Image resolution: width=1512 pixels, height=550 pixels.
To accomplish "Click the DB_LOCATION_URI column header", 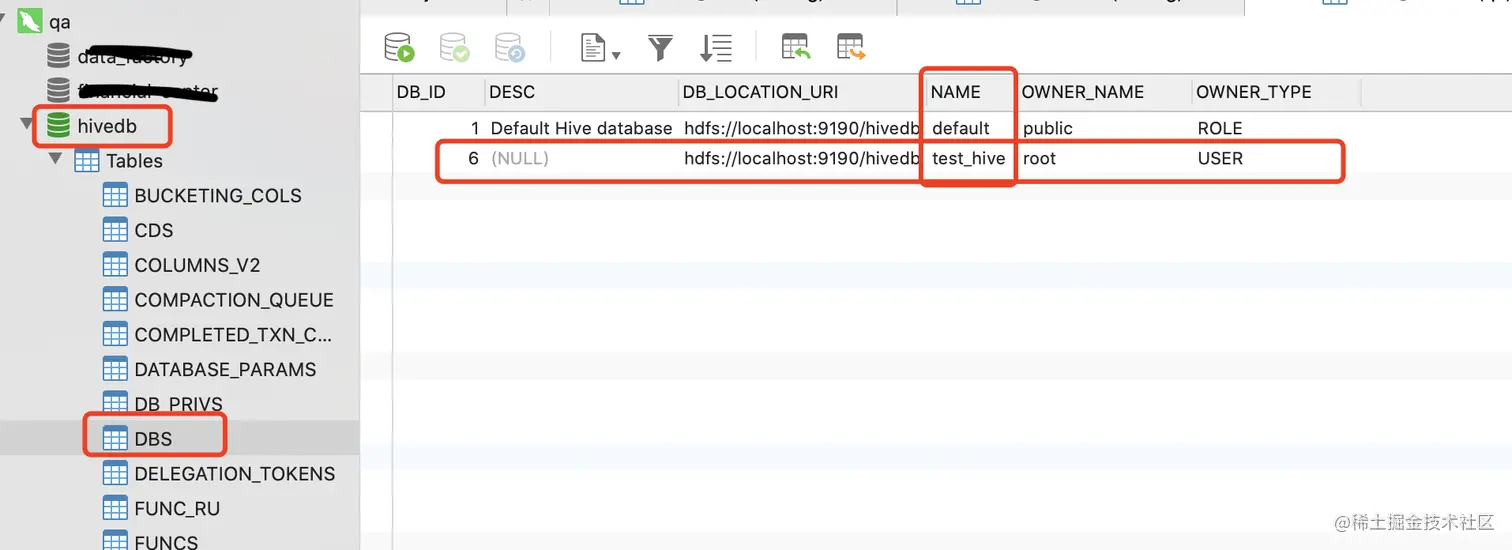I will tap(760, 92).
